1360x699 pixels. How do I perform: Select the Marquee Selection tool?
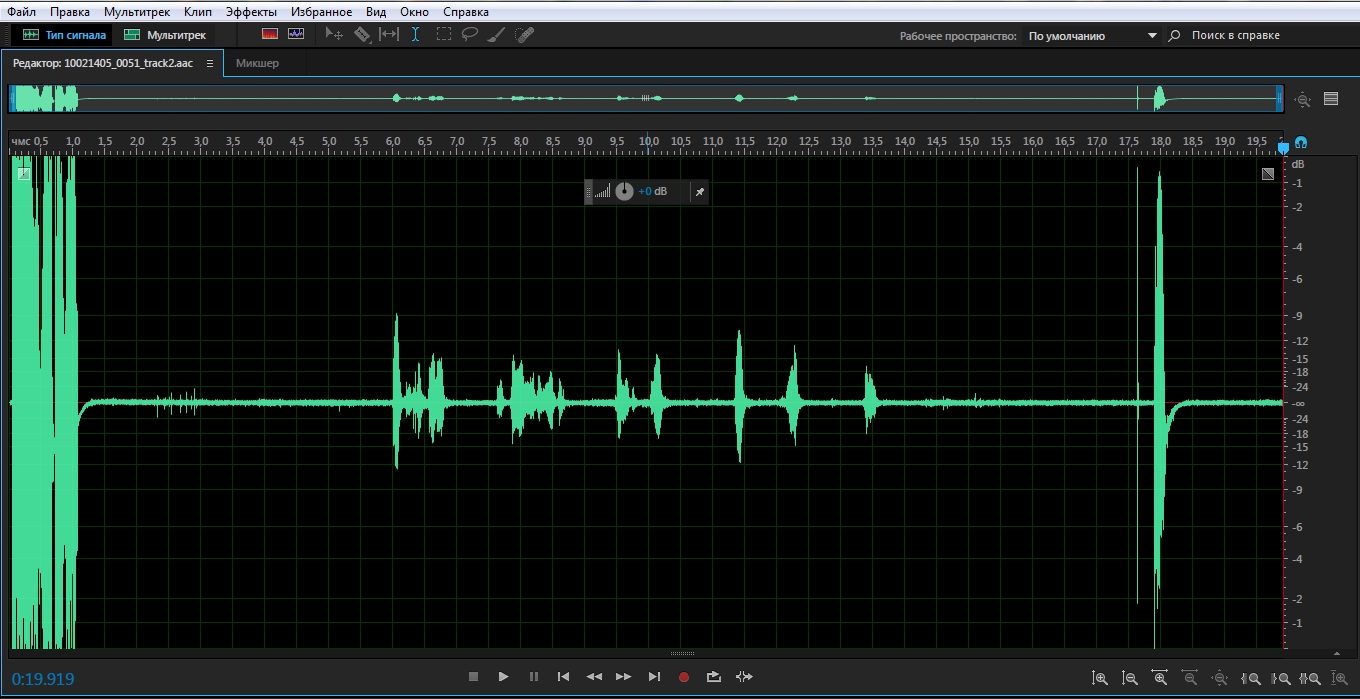[x=443, y=34]
